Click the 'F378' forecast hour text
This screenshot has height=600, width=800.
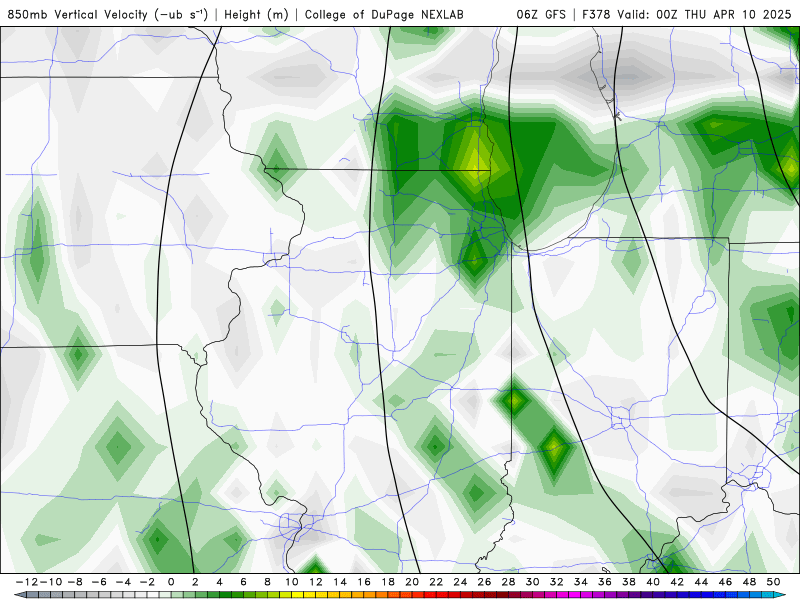(x=595, y=14)
